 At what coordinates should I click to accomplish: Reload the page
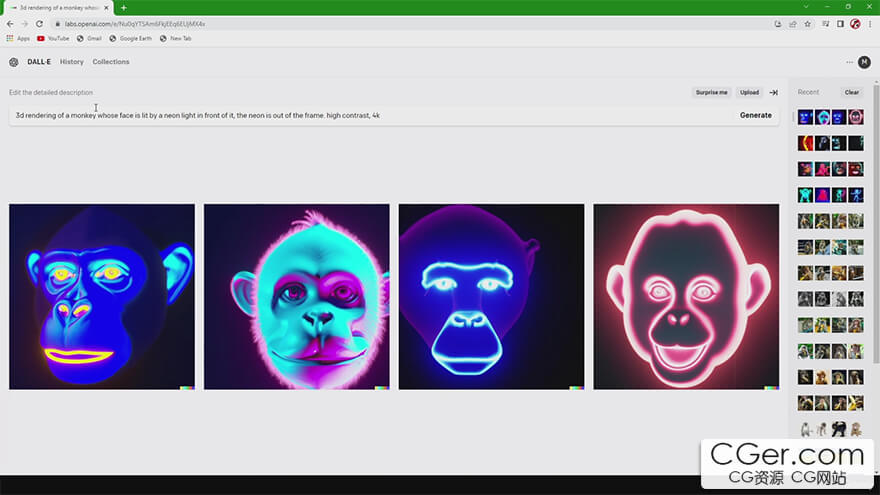(x=39, y=24)
